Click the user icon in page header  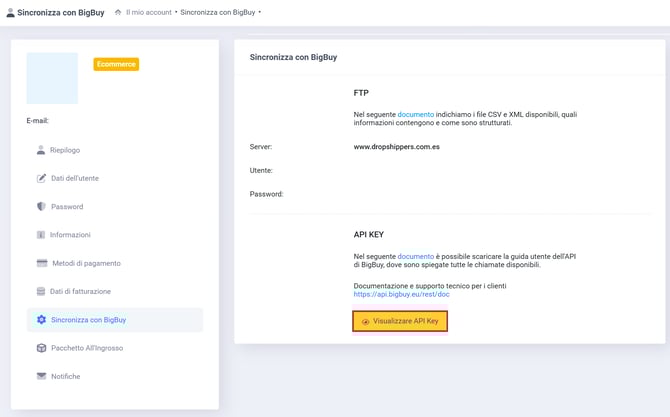pos(10,12)
